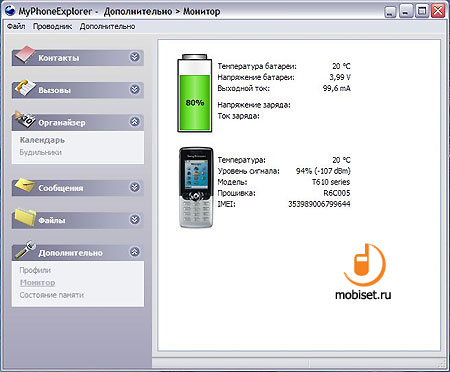Viewport: 450px width, 372px height.
Task: Open Состояние памяти memory status
Action: (51, 295)
